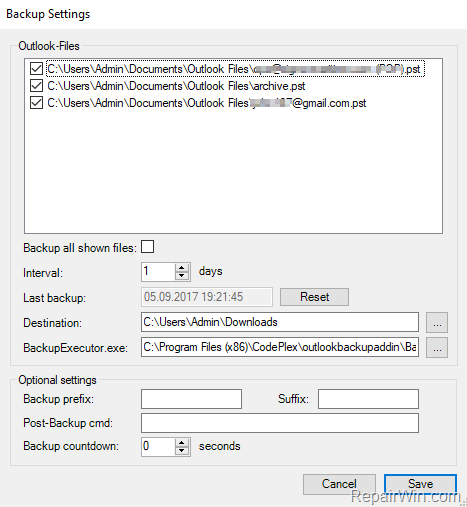Uncheck the archive.pst file checkbox
The width and height of the screenshot is (467, 507).
36,86
